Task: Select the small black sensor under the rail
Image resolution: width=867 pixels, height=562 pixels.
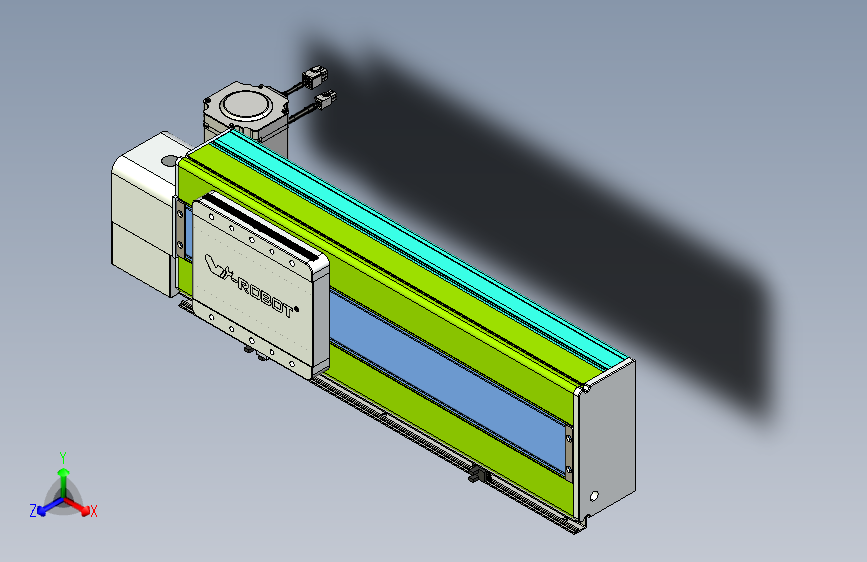Action: 477,474
